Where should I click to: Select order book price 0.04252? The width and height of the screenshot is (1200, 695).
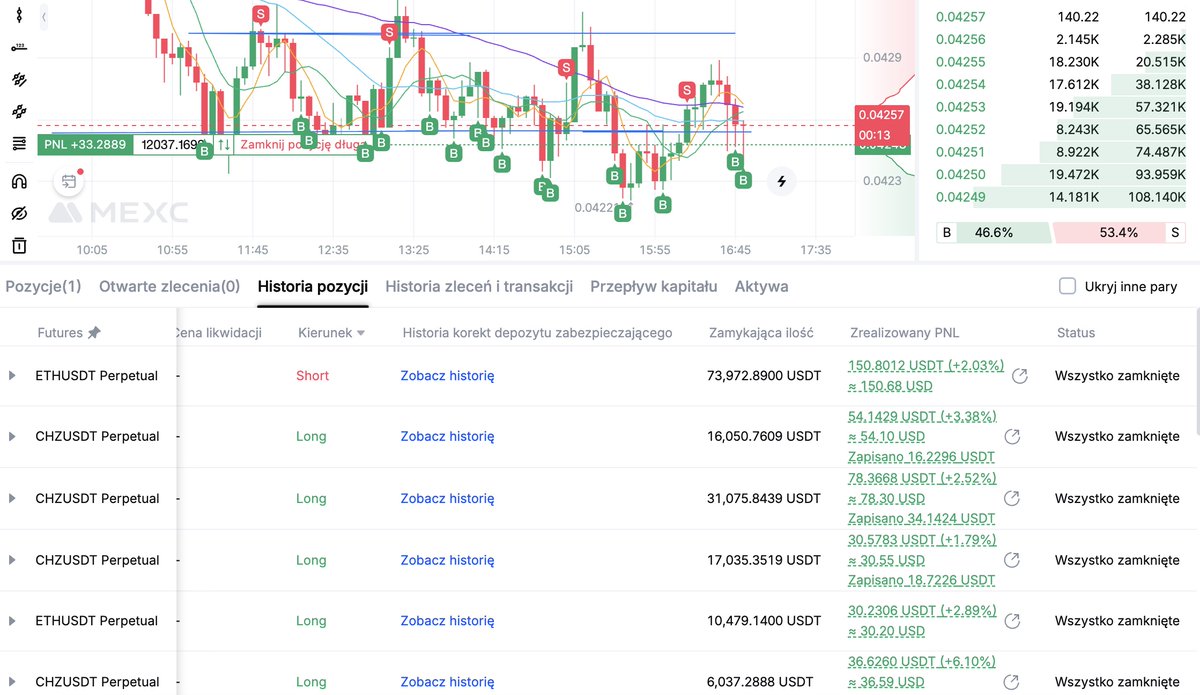pos(960,129)
